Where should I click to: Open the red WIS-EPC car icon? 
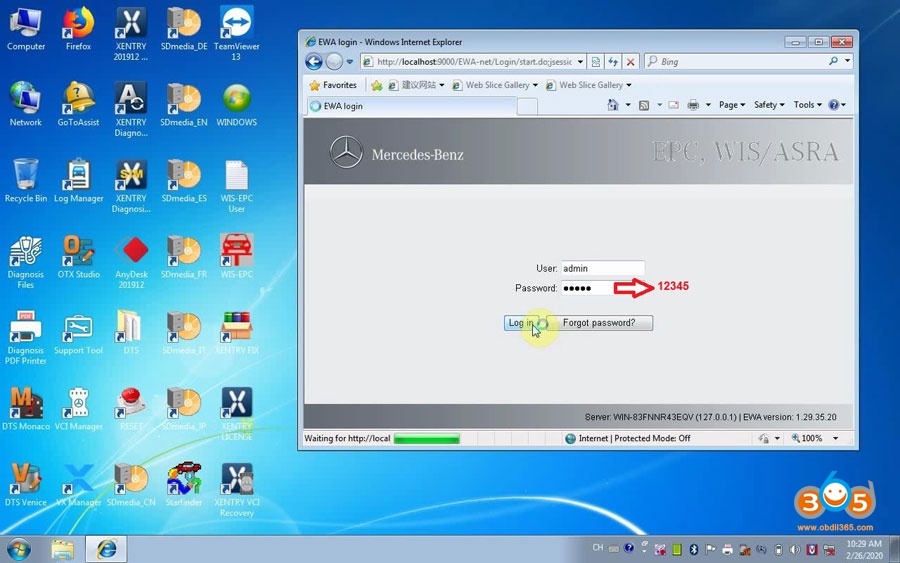pos(236,257)
